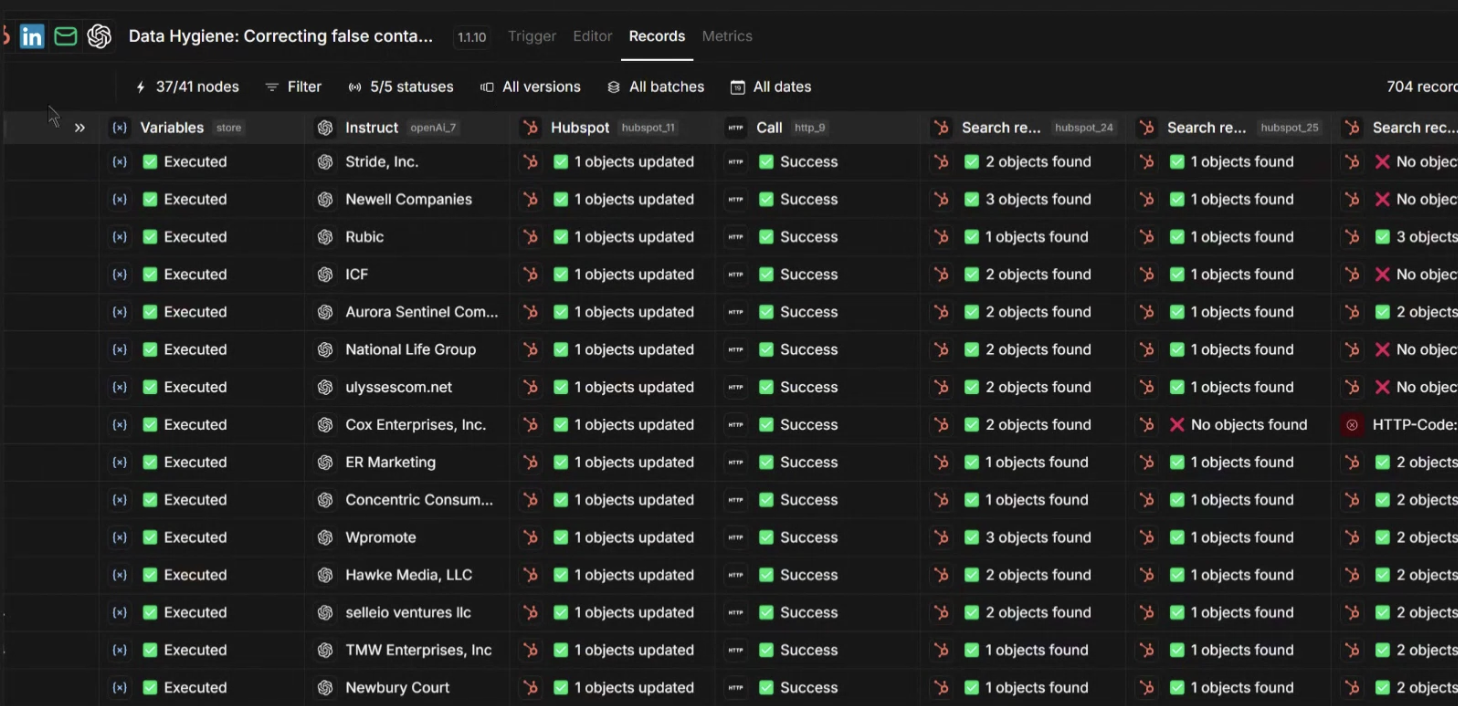Click the National Life Group cell
The height and width of the screenshot is (706, 1458).
point(407,350)
